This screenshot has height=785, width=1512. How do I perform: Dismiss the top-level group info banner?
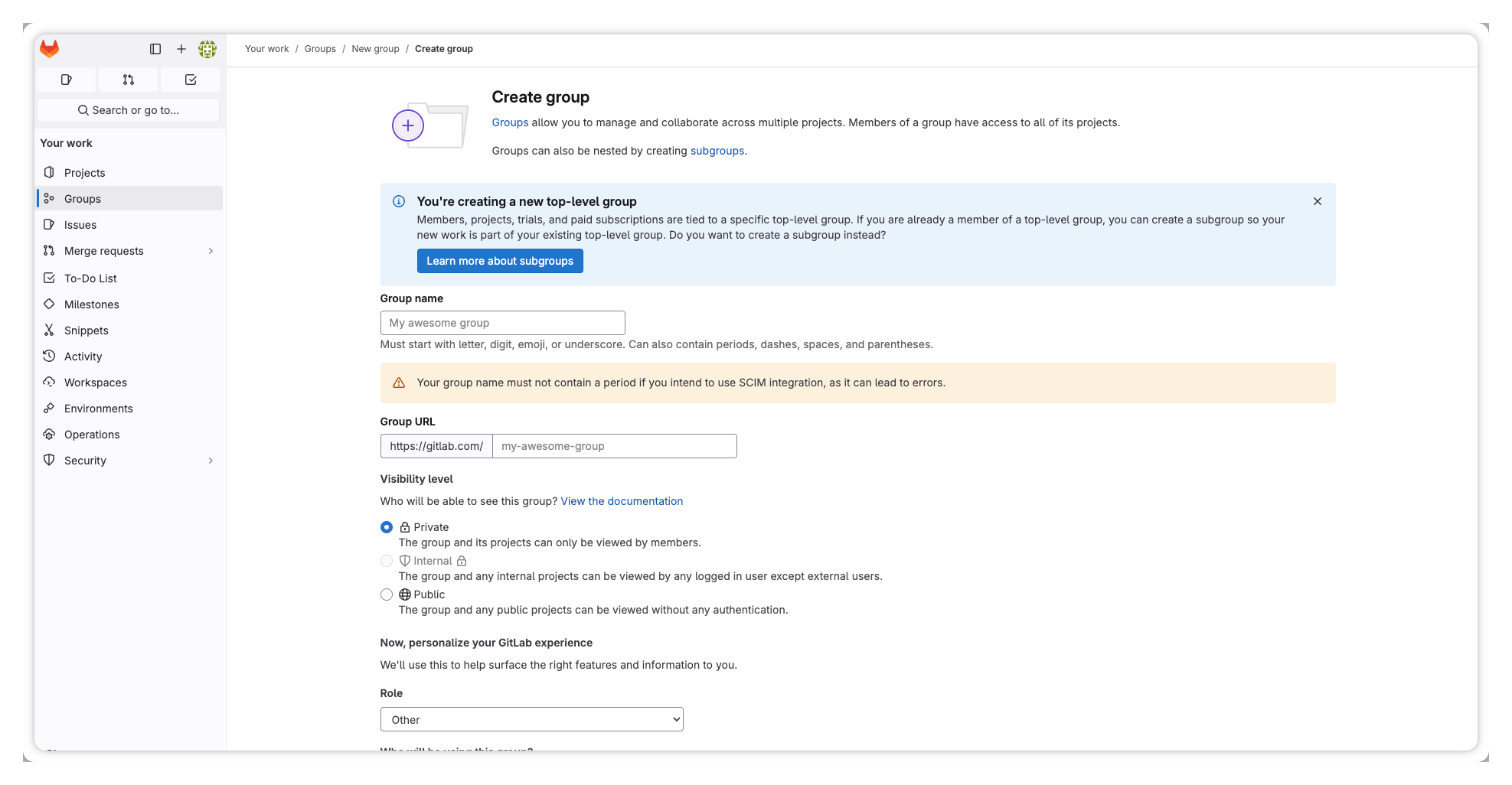coord(1318,201)
